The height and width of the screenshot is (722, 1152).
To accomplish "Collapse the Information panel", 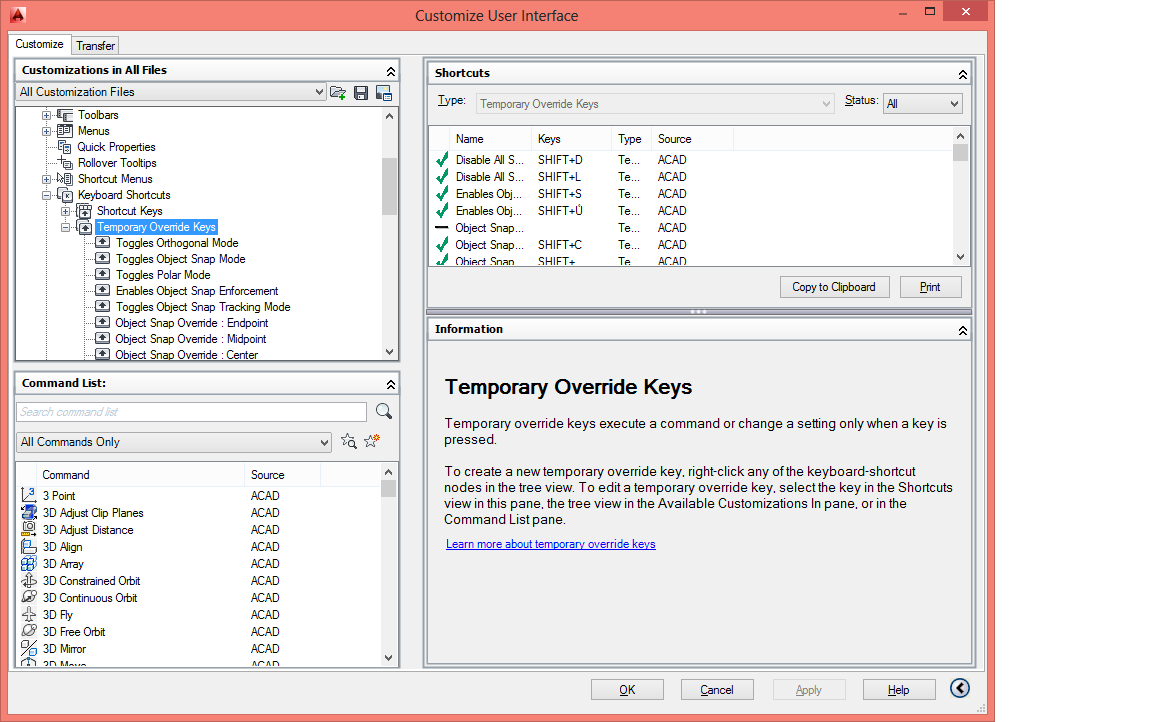I will tap(962, 330).
